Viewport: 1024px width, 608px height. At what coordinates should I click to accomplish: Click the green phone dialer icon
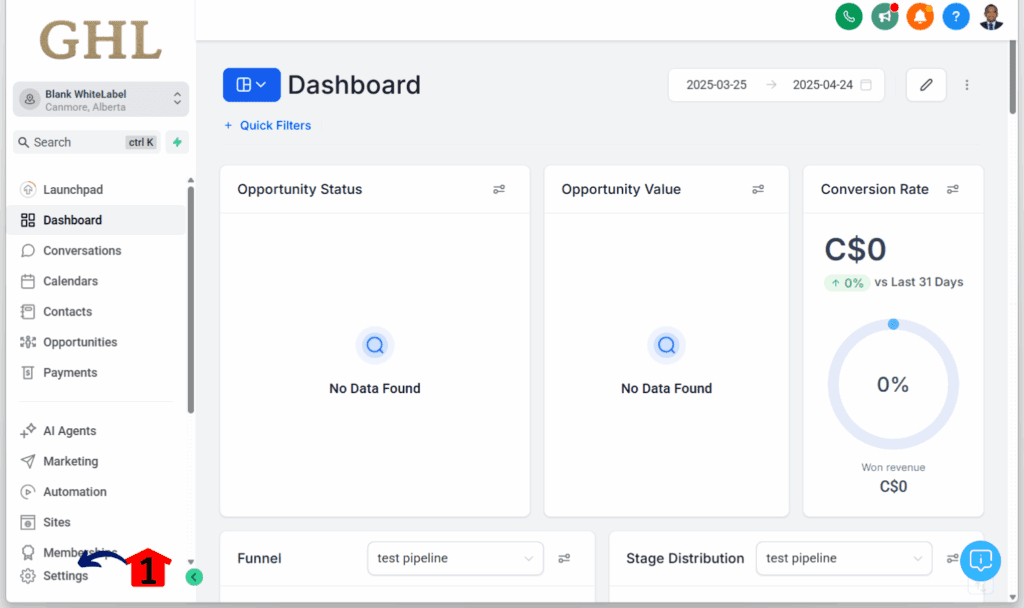(x=848, y=16)
